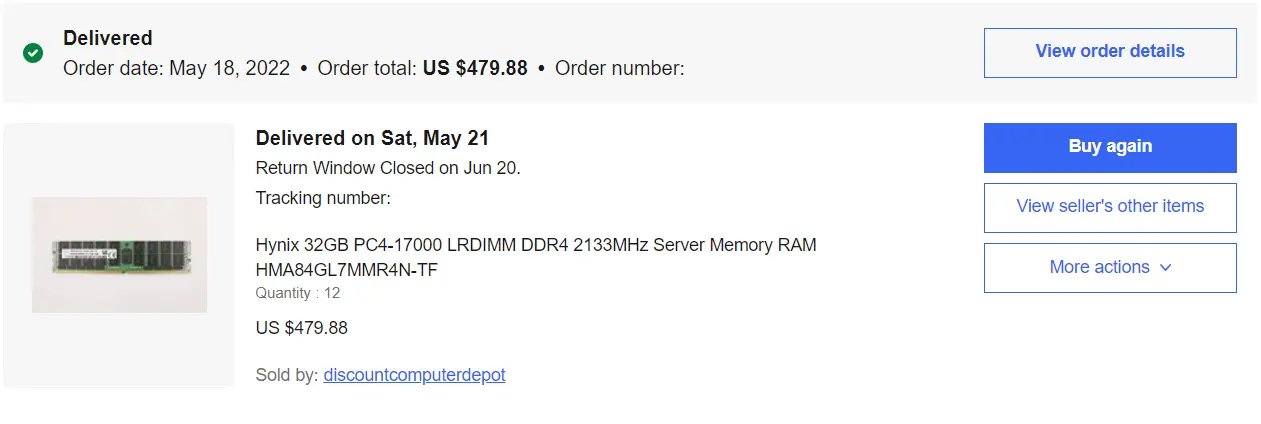Click the Tracking number label
The height and width of the screenshot is (424, 1261).
point(323,198)
